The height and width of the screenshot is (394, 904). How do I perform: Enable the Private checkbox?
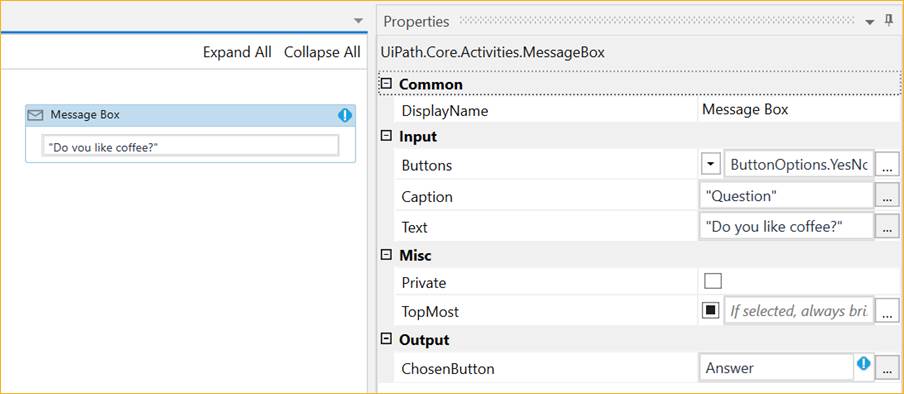click(713, 282)
